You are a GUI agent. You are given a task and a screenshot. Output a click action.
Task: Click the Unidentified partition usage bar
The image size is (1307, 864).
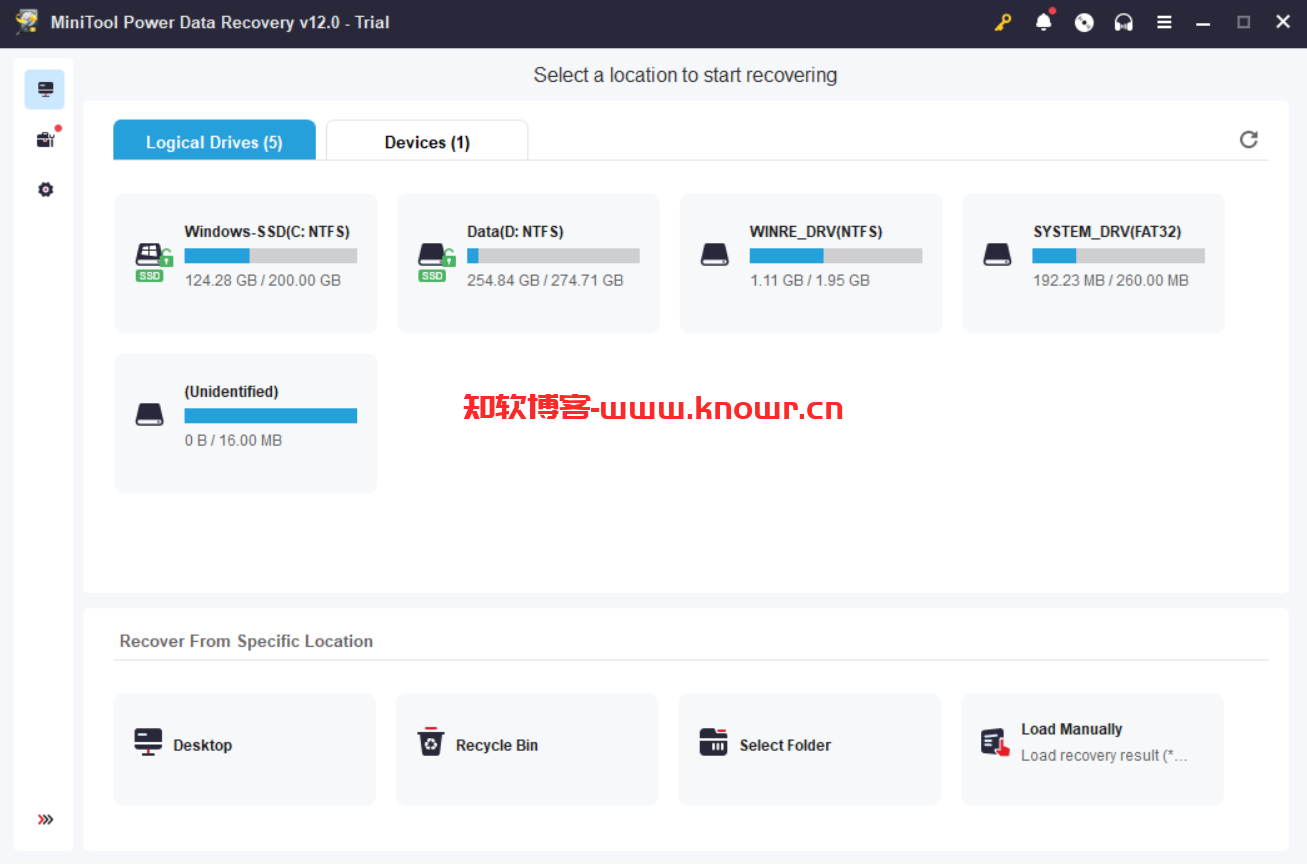(271, 416)
